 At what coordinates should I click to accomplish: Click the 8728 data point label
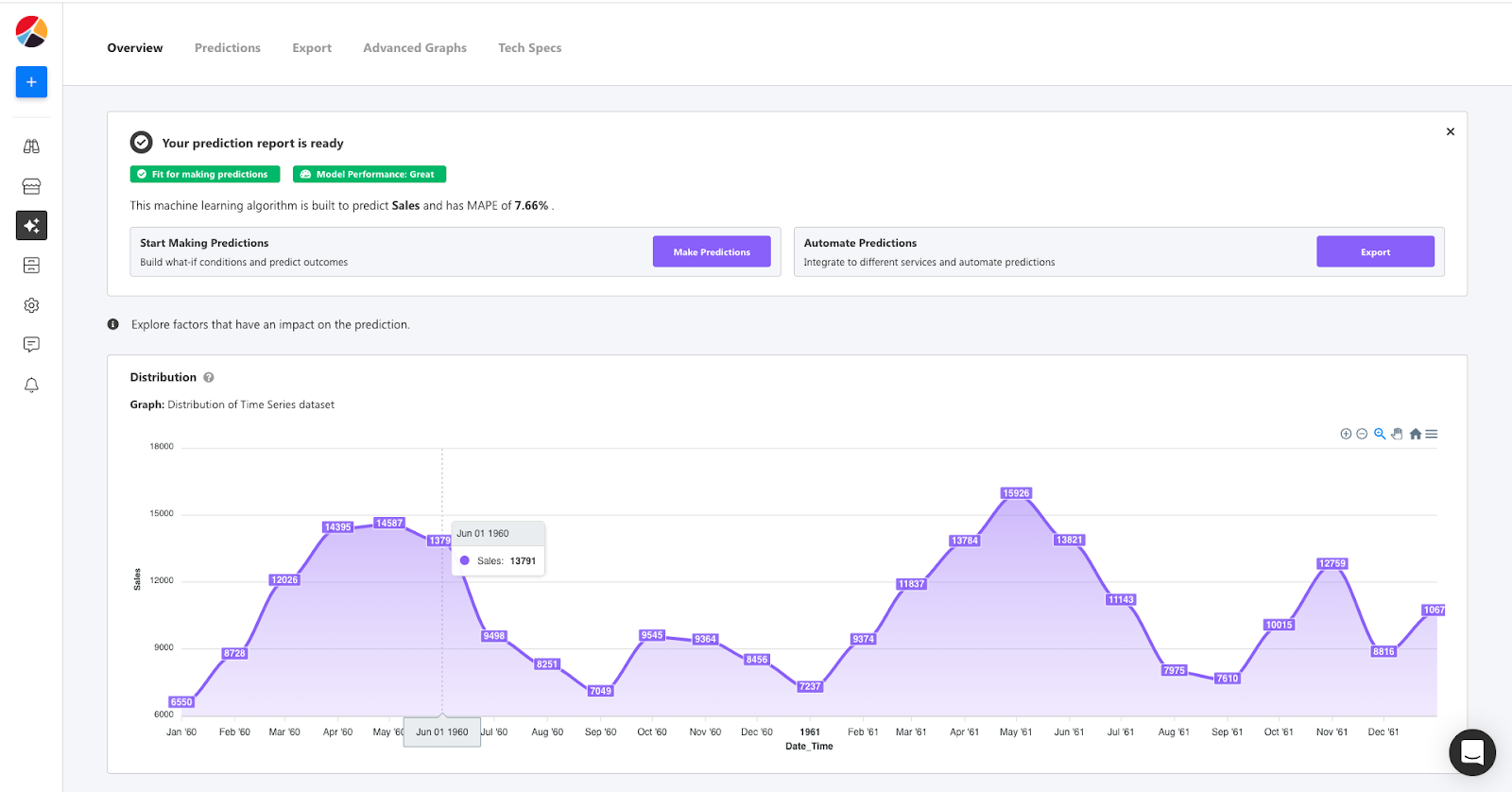click(x=234, y=653)
